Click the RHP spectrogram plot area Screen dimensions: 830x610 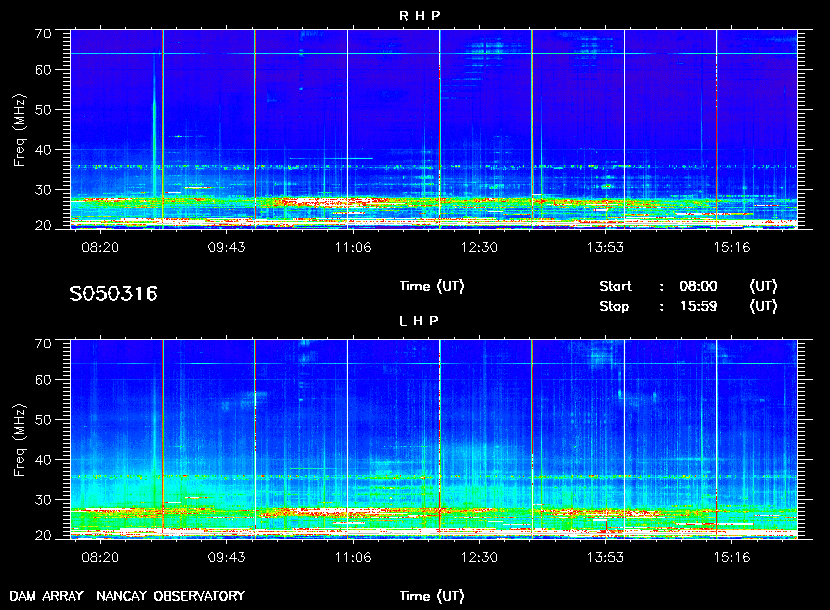pos(434,129)
